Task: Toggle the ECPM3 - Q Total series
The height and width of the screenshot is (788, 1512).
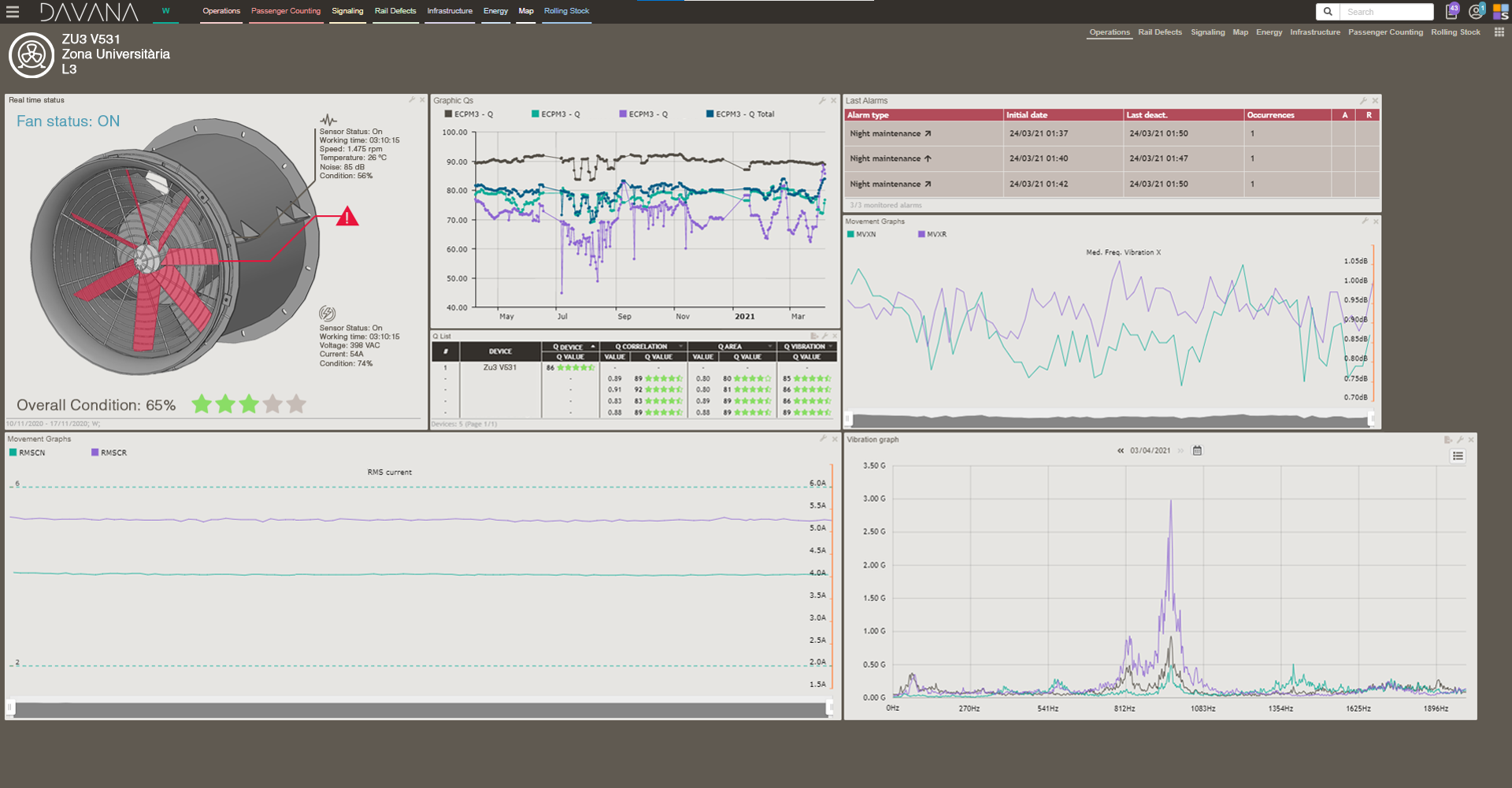Action: coord(741,113)
